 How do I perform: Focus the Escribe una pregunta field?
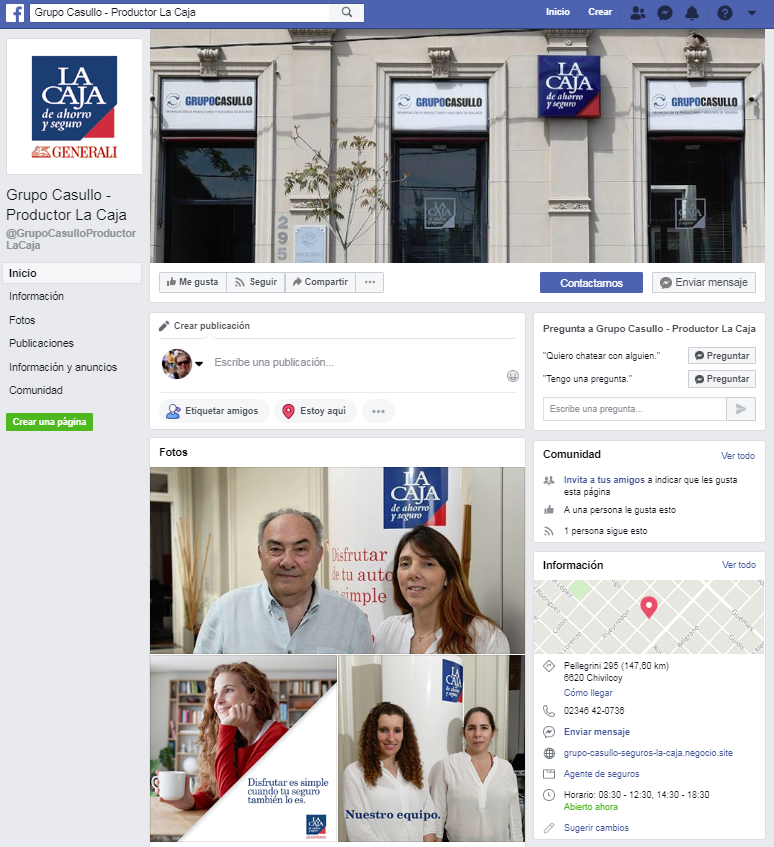[635, 409]
